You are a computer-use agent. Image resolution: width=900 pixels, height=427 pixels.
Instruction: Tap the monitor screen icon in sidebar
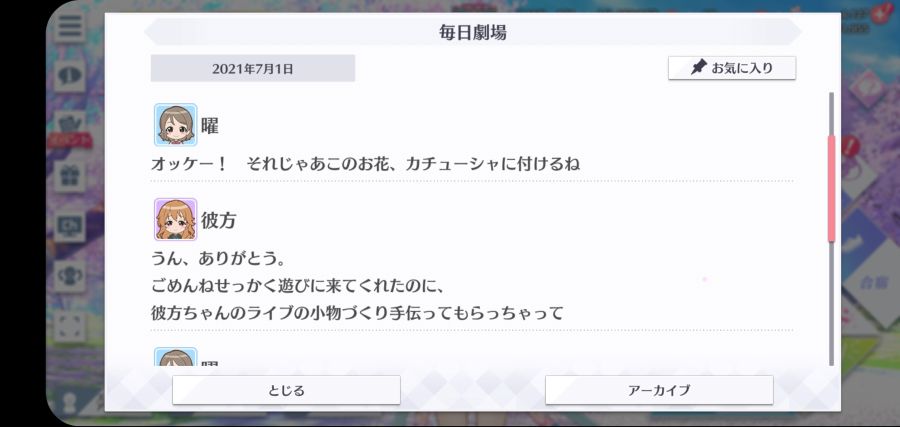coord(70,227)
